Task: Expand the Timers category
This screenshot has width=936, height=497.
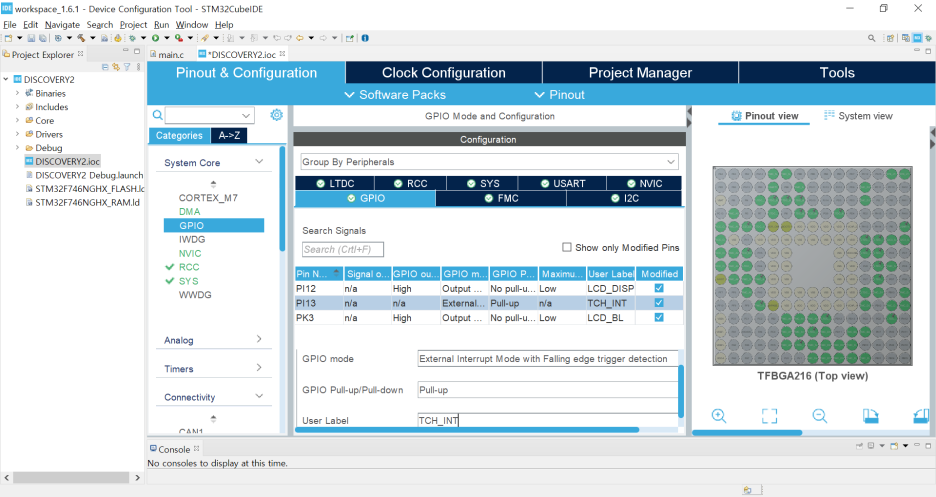Action: 259,368
